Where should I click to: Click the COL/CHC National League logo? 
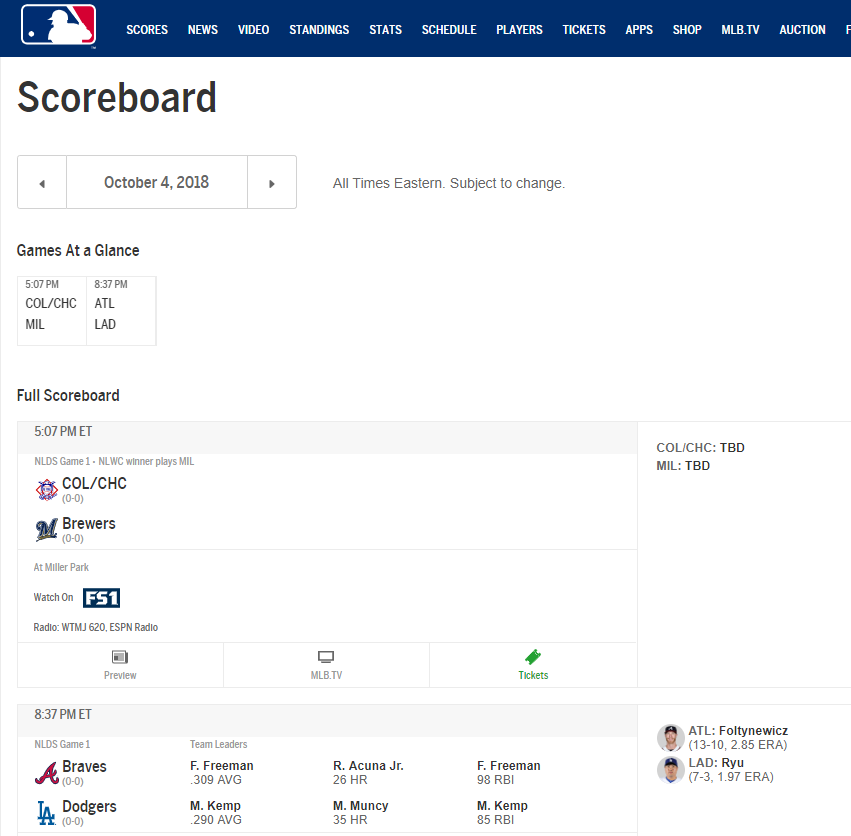[x=46, y=490]
